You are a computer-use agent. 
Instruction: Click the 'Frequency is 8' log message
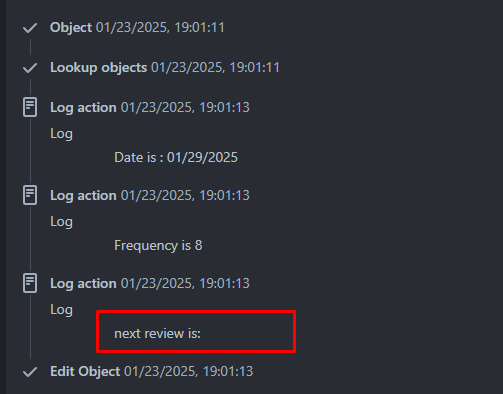click(x=158, y=246)
